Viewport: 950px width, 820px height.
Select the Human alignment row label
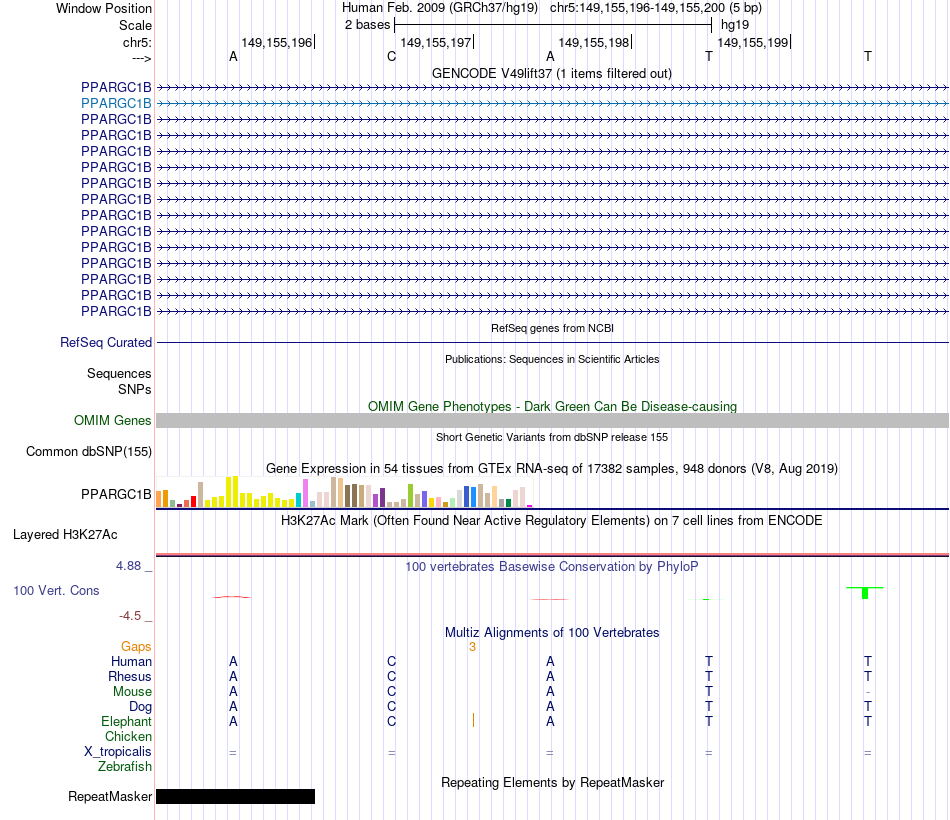click(x=131, y=661)
